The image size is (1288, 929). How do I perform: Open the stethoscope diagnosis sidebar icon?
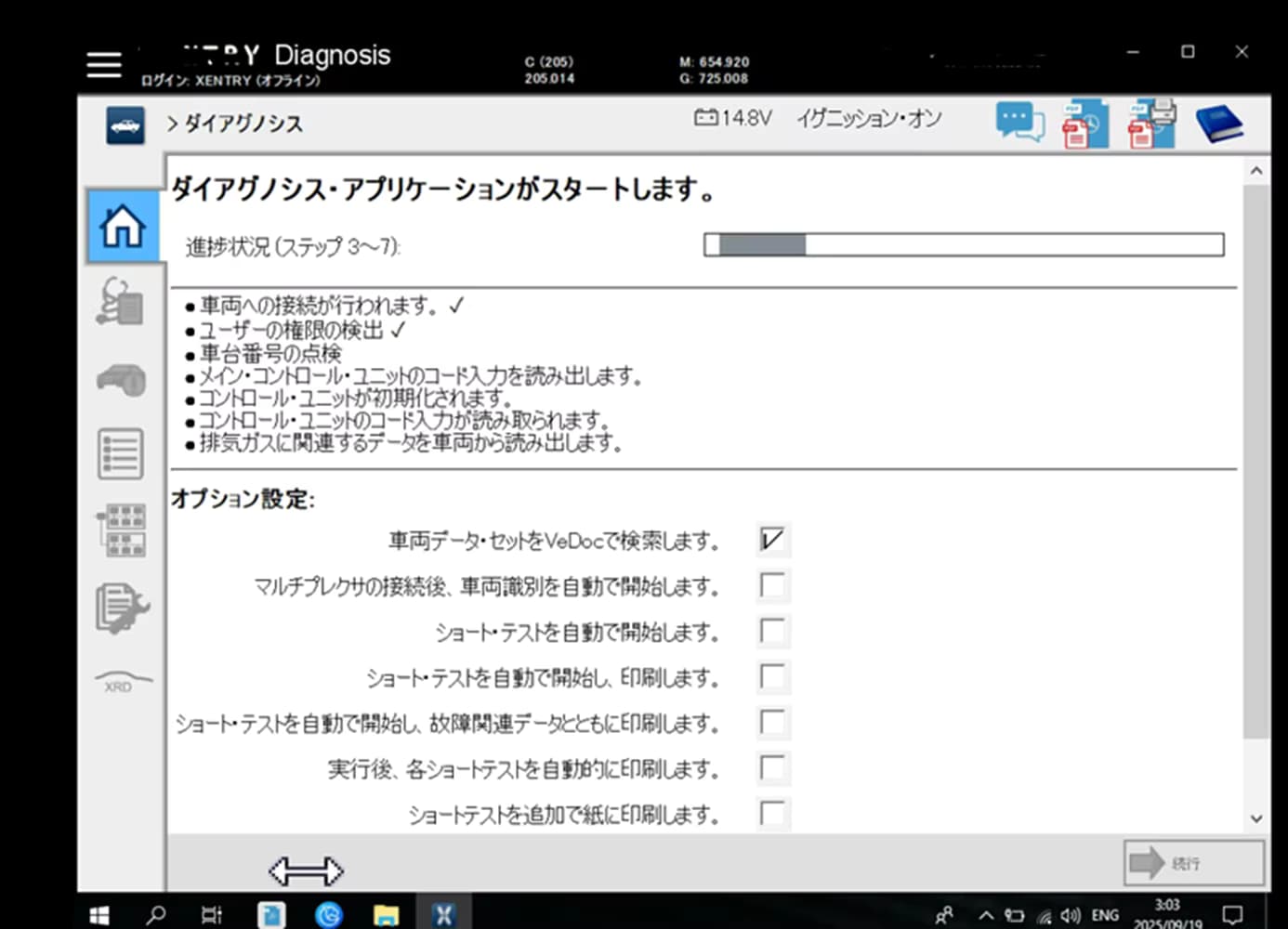pyautogui.click(x=121, y=301)
